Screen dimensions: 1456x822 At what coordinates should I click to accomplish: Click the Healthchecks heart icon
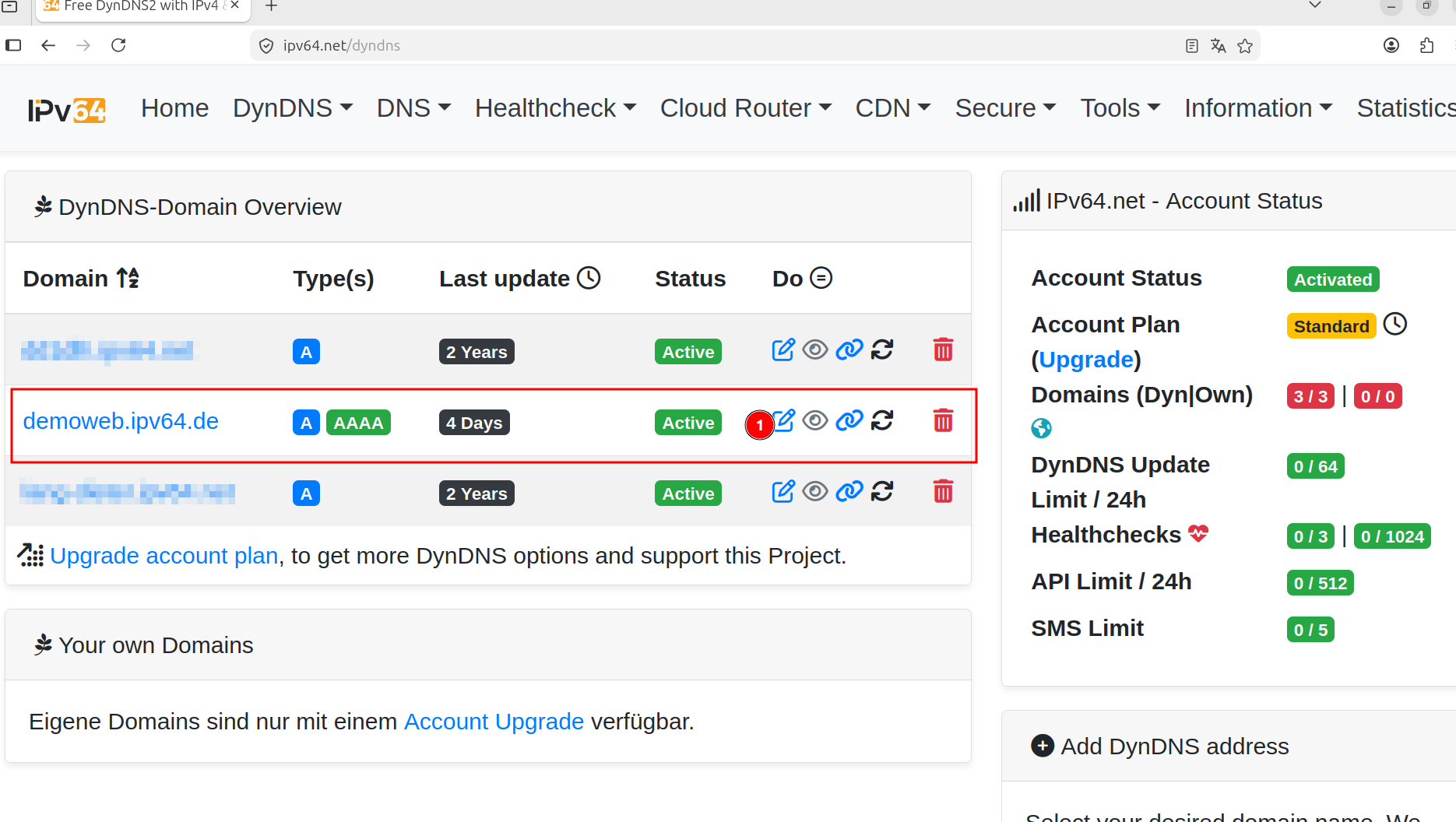pos(1198,534)
